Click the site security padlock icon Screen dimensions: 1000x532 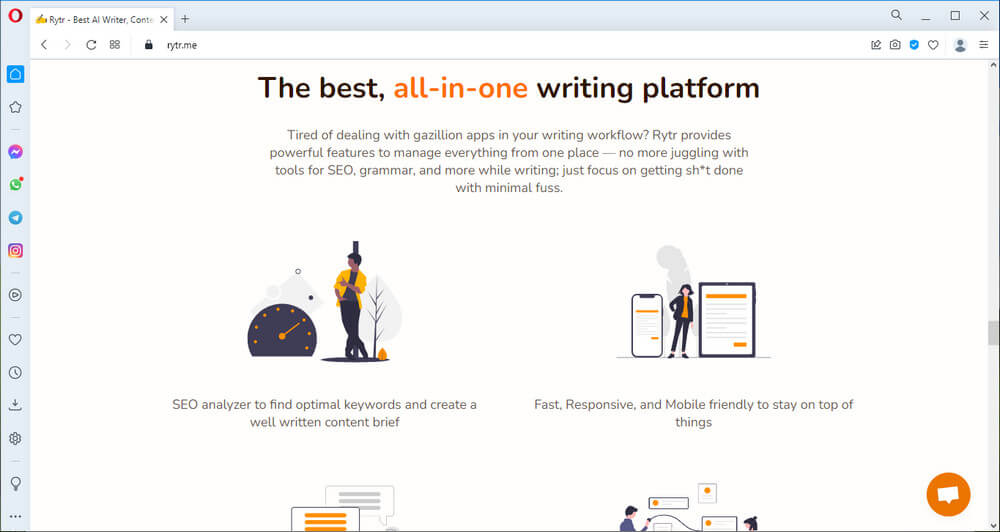(x=149, y=45)
